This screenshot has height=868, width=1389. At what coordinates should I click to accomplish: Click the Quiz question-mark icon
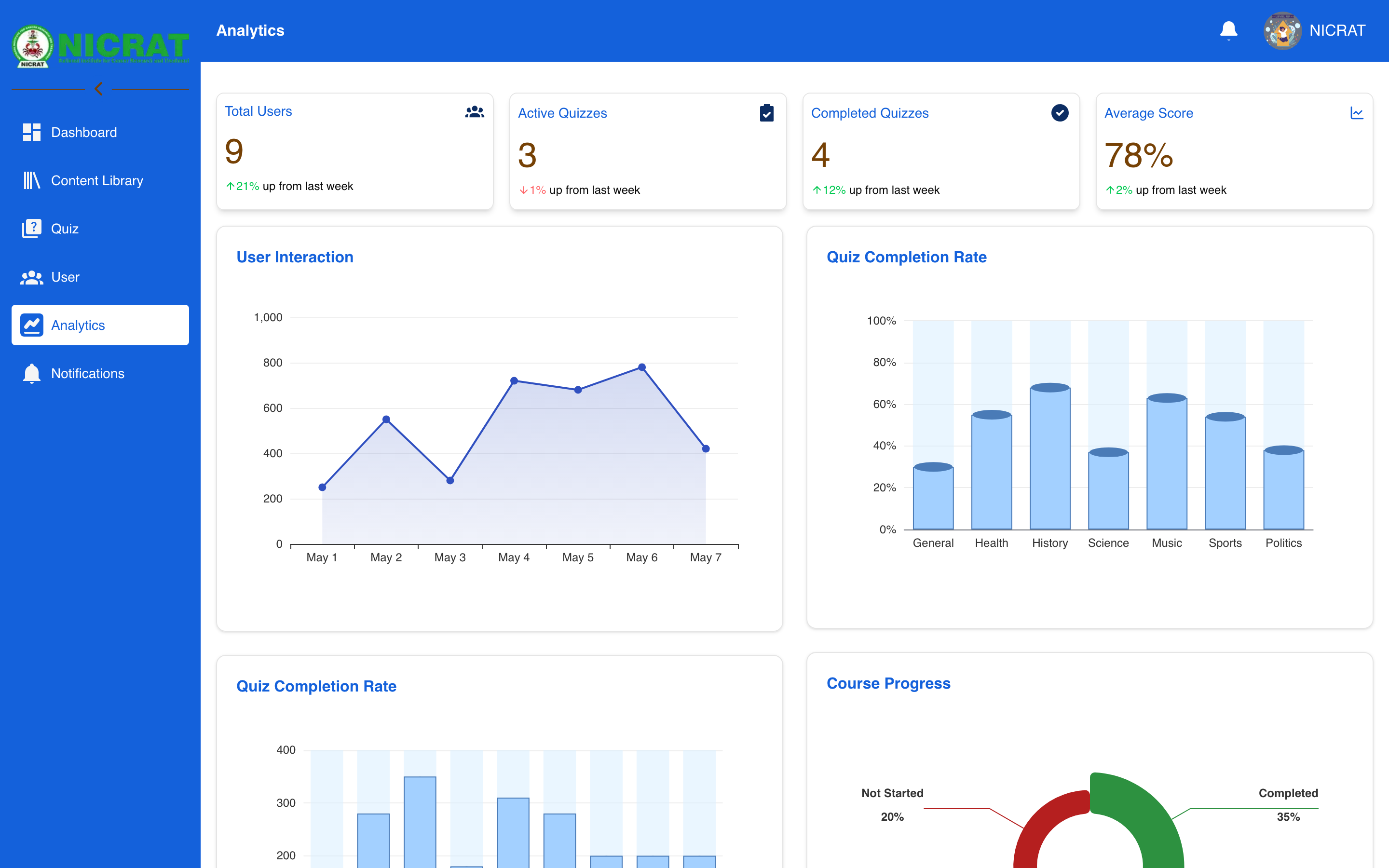coord(31,229)
